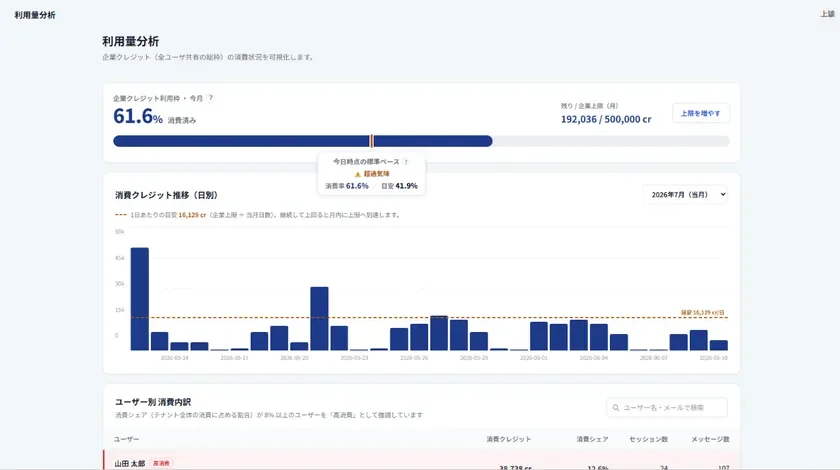
Task: Click the 192,036 / 500,000 cr value
Action: 606,120
